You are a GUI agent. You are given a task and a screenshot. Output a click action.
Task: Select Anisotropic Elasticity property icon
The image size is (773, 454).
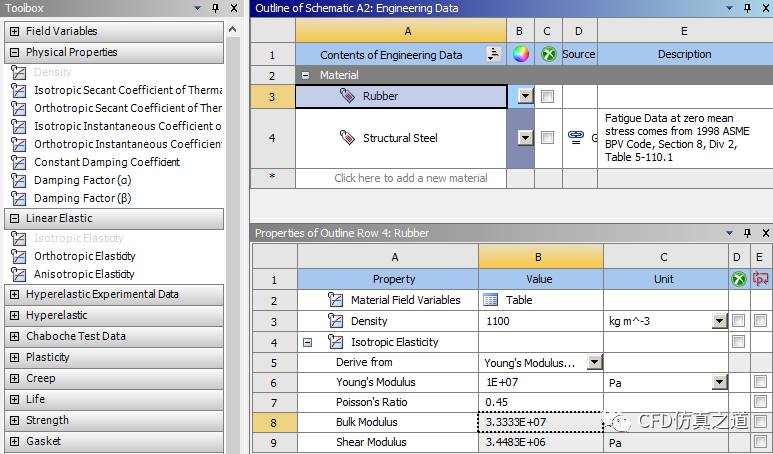(x=19, y=274)
